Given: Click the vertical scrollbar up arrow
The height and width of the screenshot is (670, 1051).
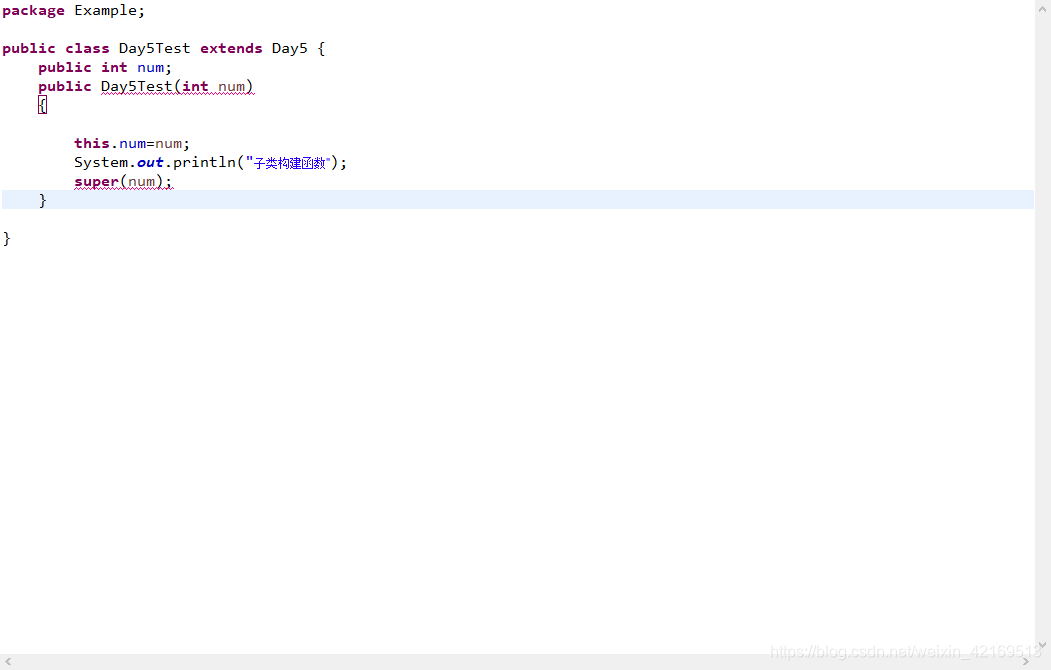Looking at the screenshot, I should pyautogui.click(x=1043, y=7).
